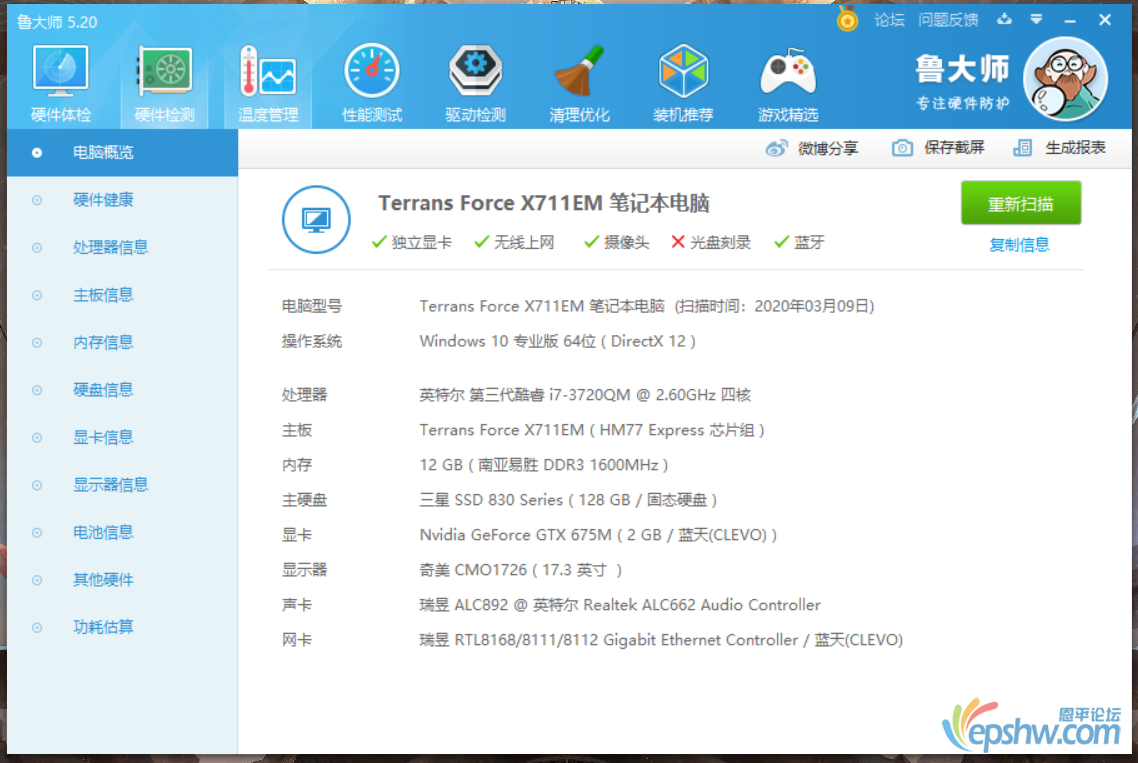This screenshot has width=1138, height=763.
Task: Open 游戏精选 game picks
Action: click(x=788, y=83)
